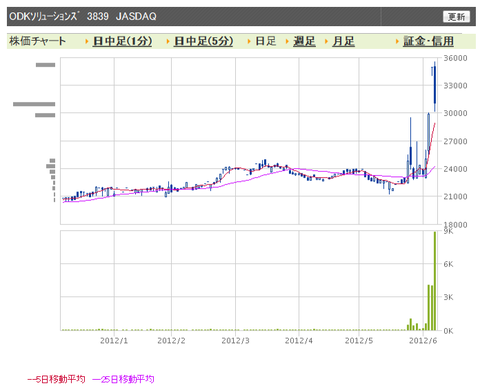Switch to the 月足 monthly chart
Viewport: 480px width, 388px height.
click(x=343, y=41)
